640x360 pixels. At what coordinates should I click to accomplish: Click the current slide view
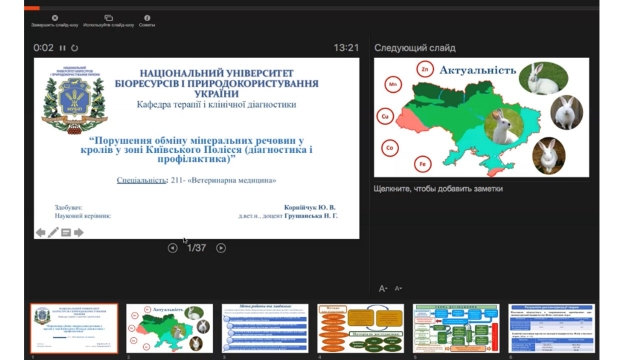197,149
